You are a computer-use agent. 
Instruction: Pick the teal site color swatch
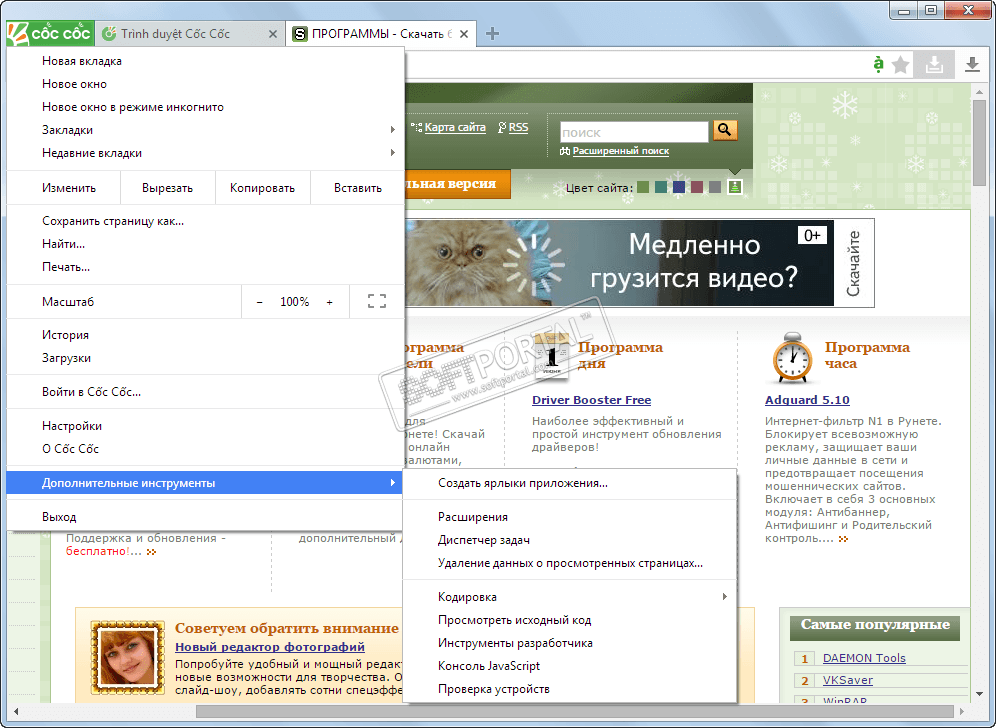coord(661,187)
